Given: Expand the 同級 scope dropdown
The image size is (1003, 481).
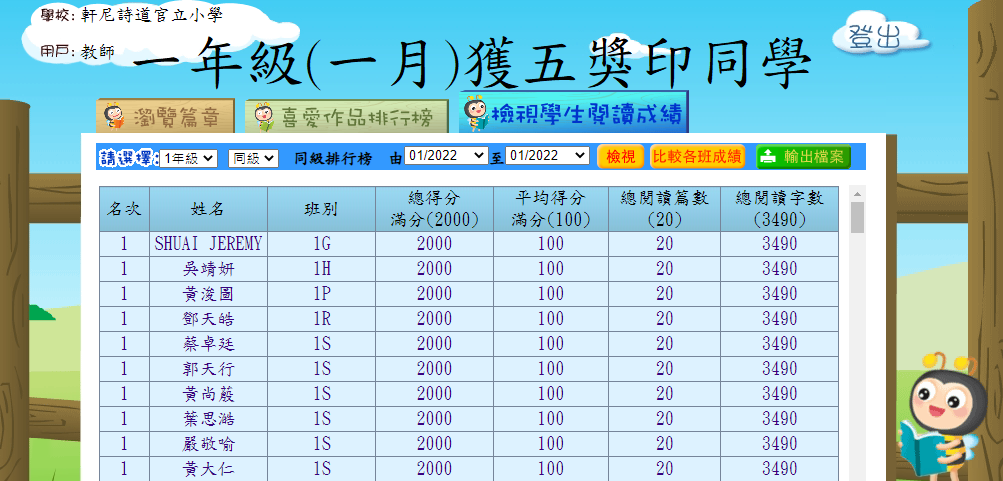Looking at the screenshot, I should click(x=252, y=157).
